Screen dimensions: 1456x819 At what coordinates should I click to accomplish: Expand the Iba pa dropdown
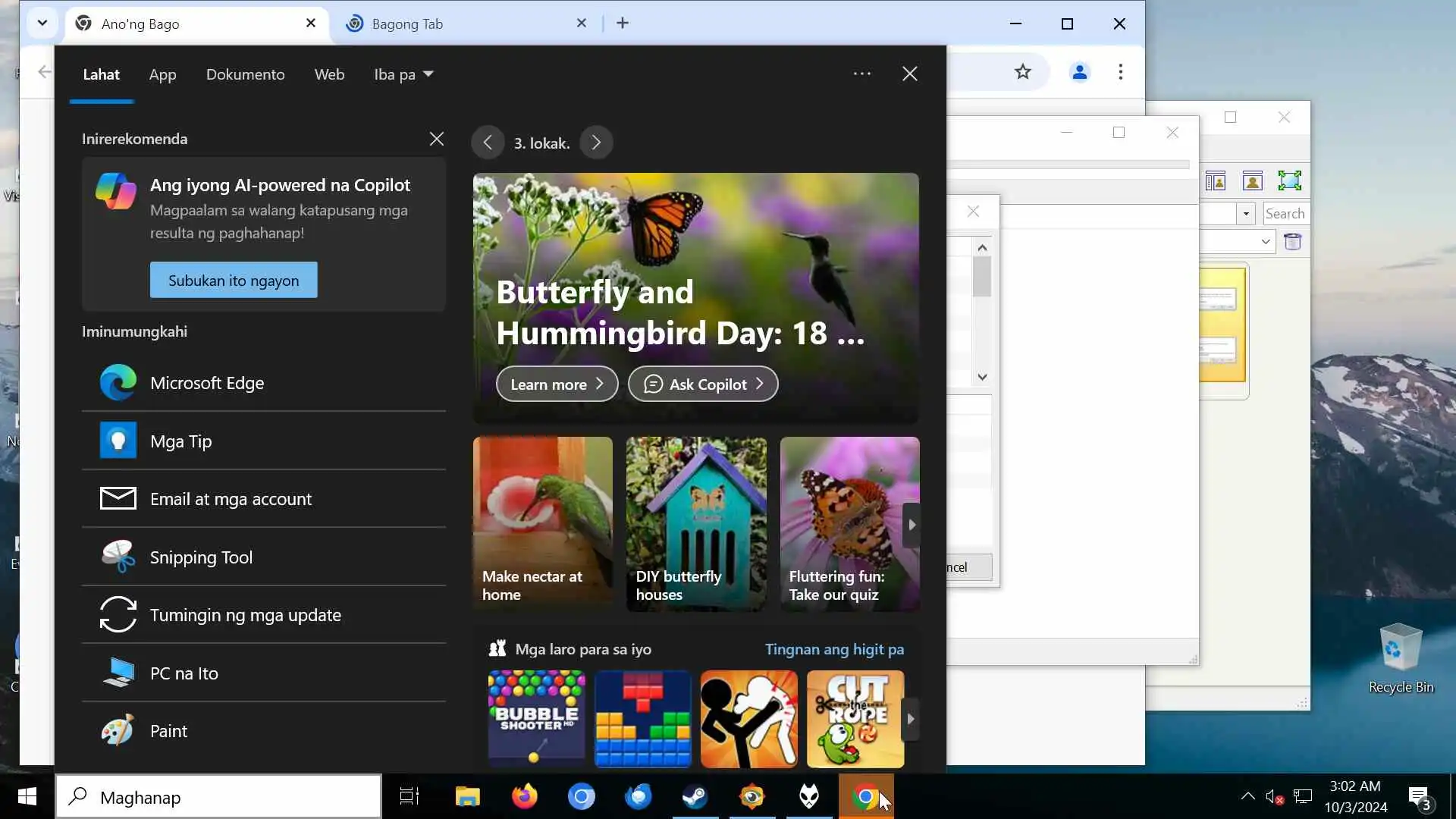(x=403, y=74)
